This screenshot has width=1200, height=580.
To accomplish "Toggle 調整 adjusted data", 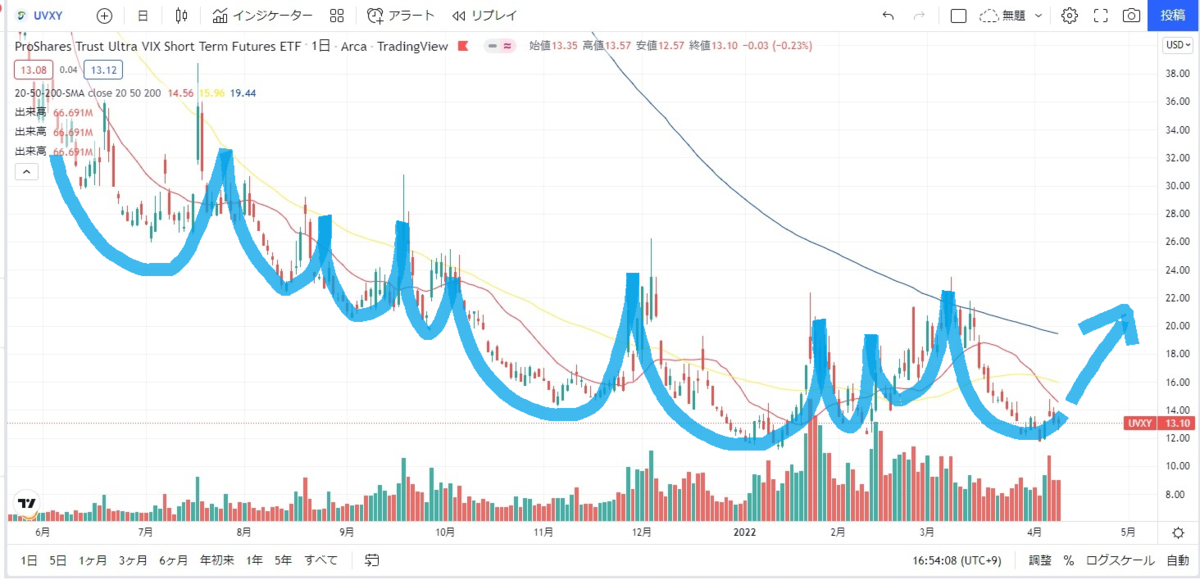I will 1040,560.
